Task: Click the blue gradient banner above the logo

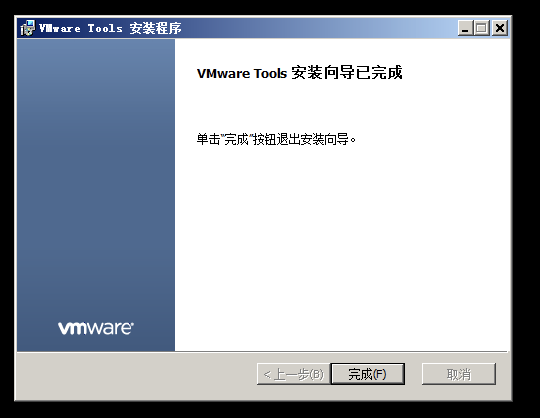Action: (96, 172)
